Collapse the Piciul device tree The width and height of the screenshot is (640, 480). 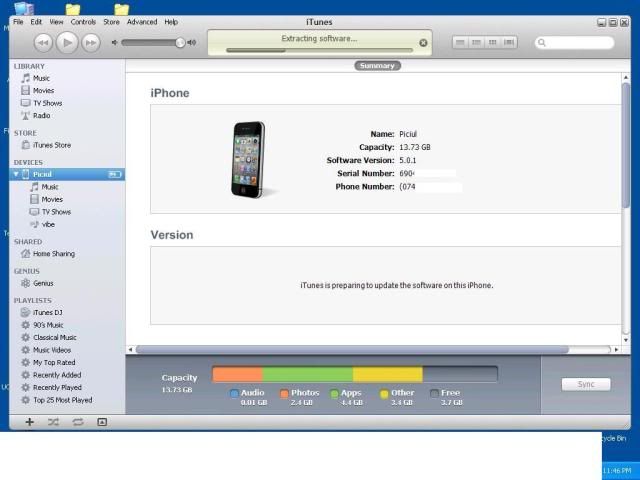click(x=16, y=174)
